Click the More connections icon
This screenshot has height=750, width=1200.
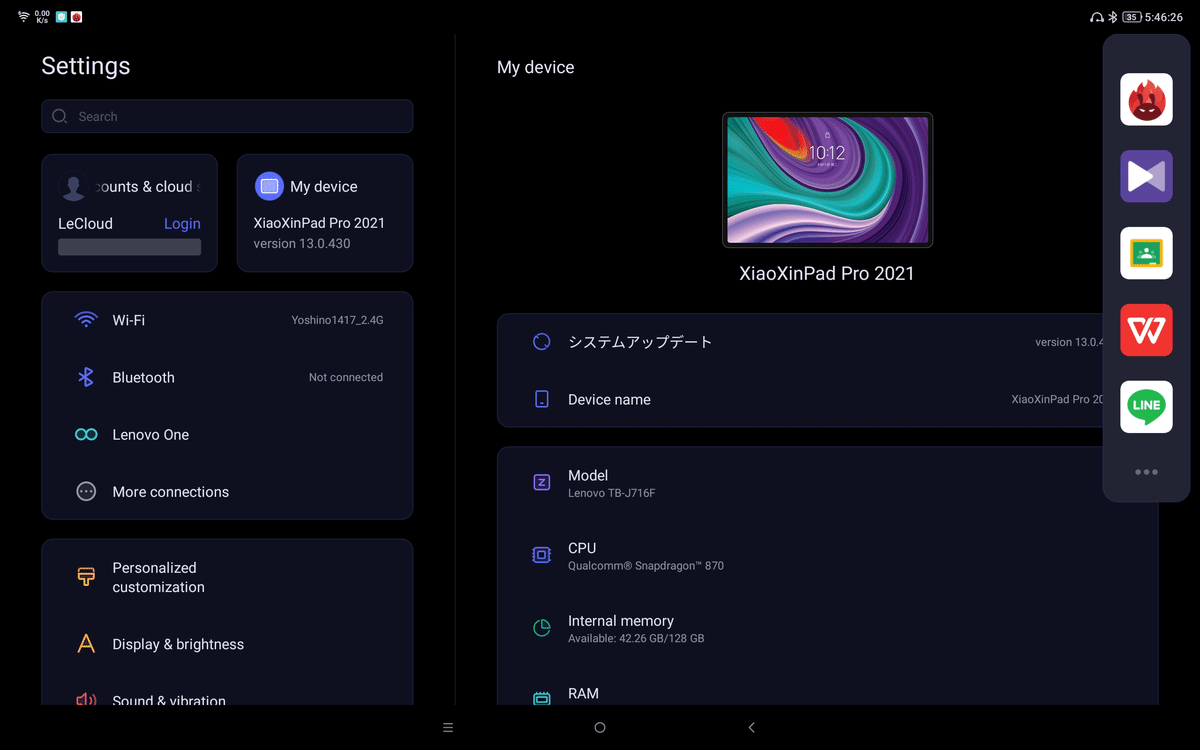pos(86,492)
